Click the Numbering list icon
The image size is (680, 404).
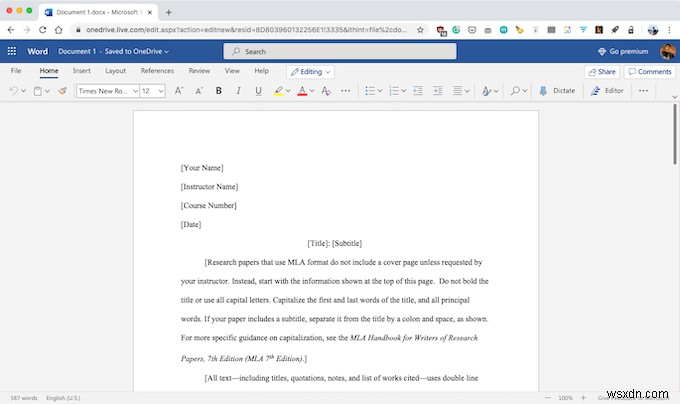click(394, 91)
